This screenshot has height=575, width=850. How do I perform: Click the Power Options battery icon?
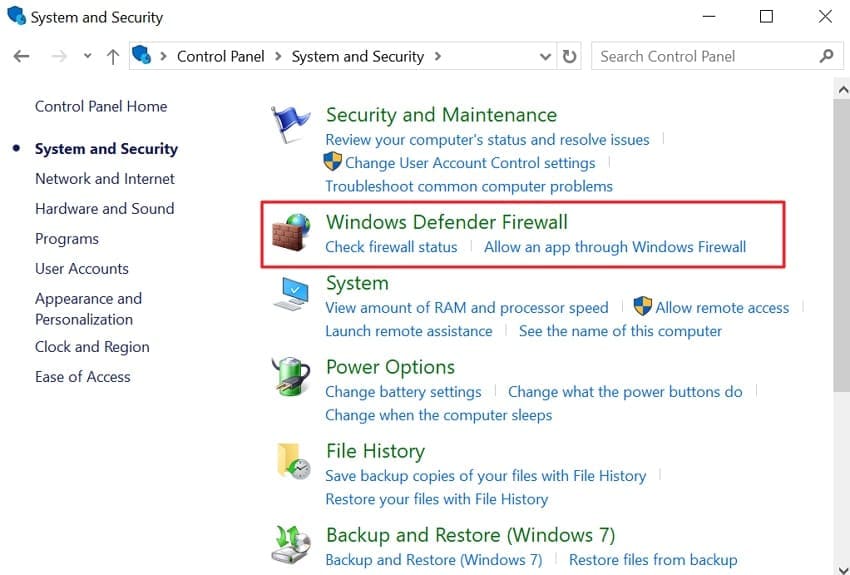(x=291, y=376)
